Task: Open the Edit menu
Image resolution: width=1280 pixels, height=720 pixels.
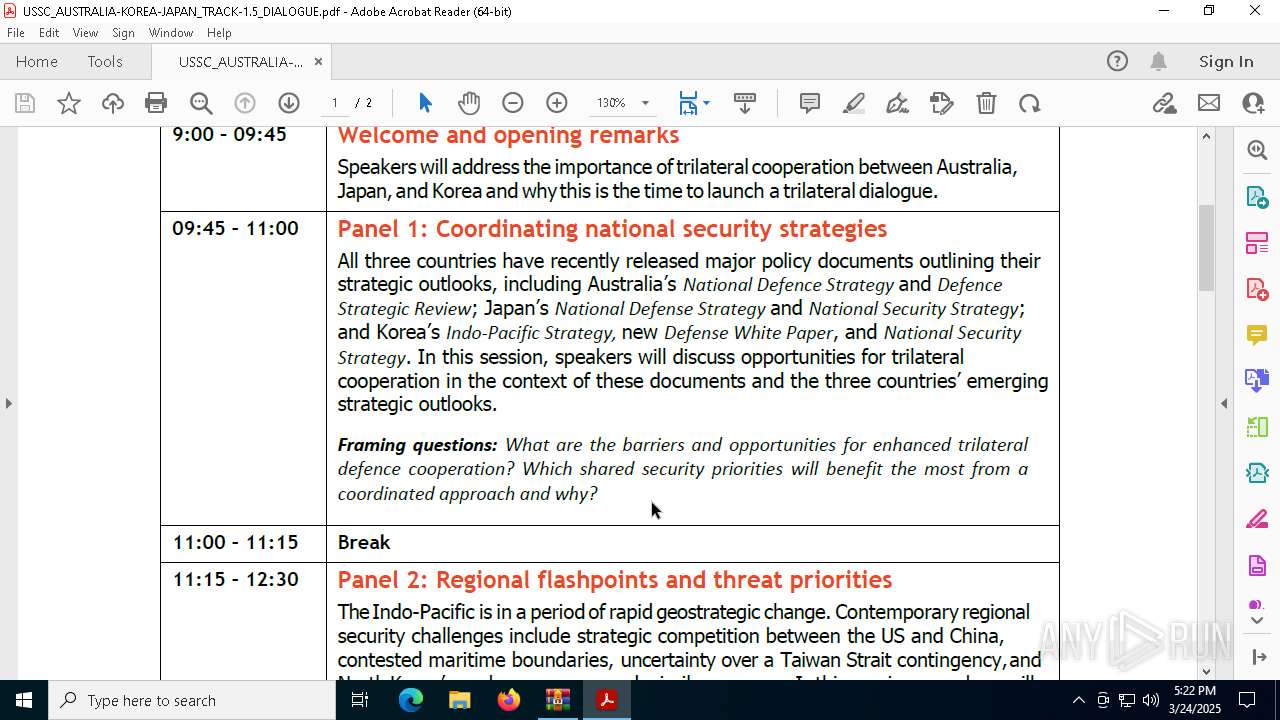Action: [x=49, y=33]
